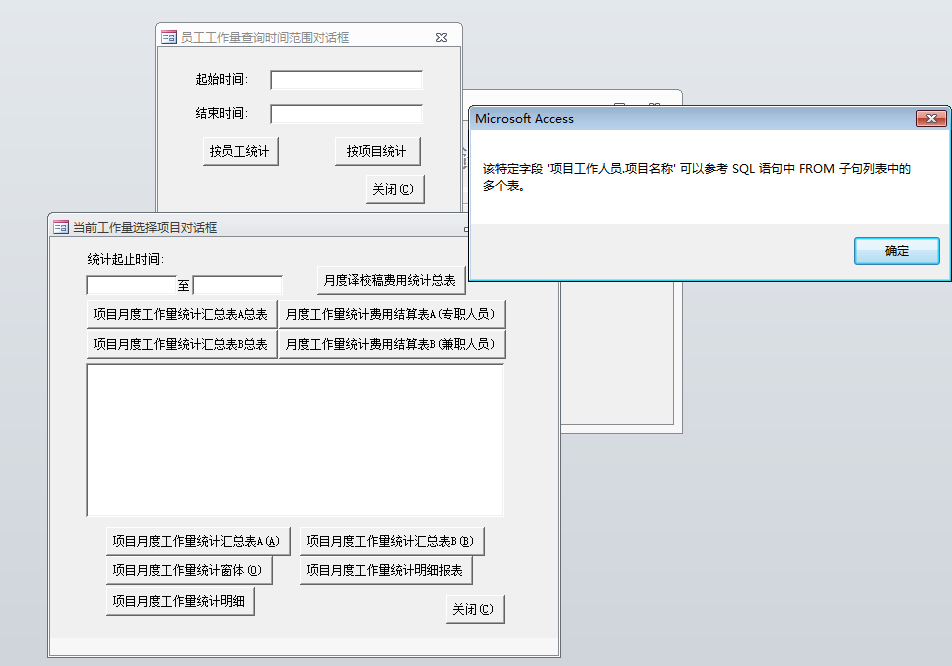Open 项目月度工作量统计汇总表A总表
952x666 pixels.
click(182, 314)
